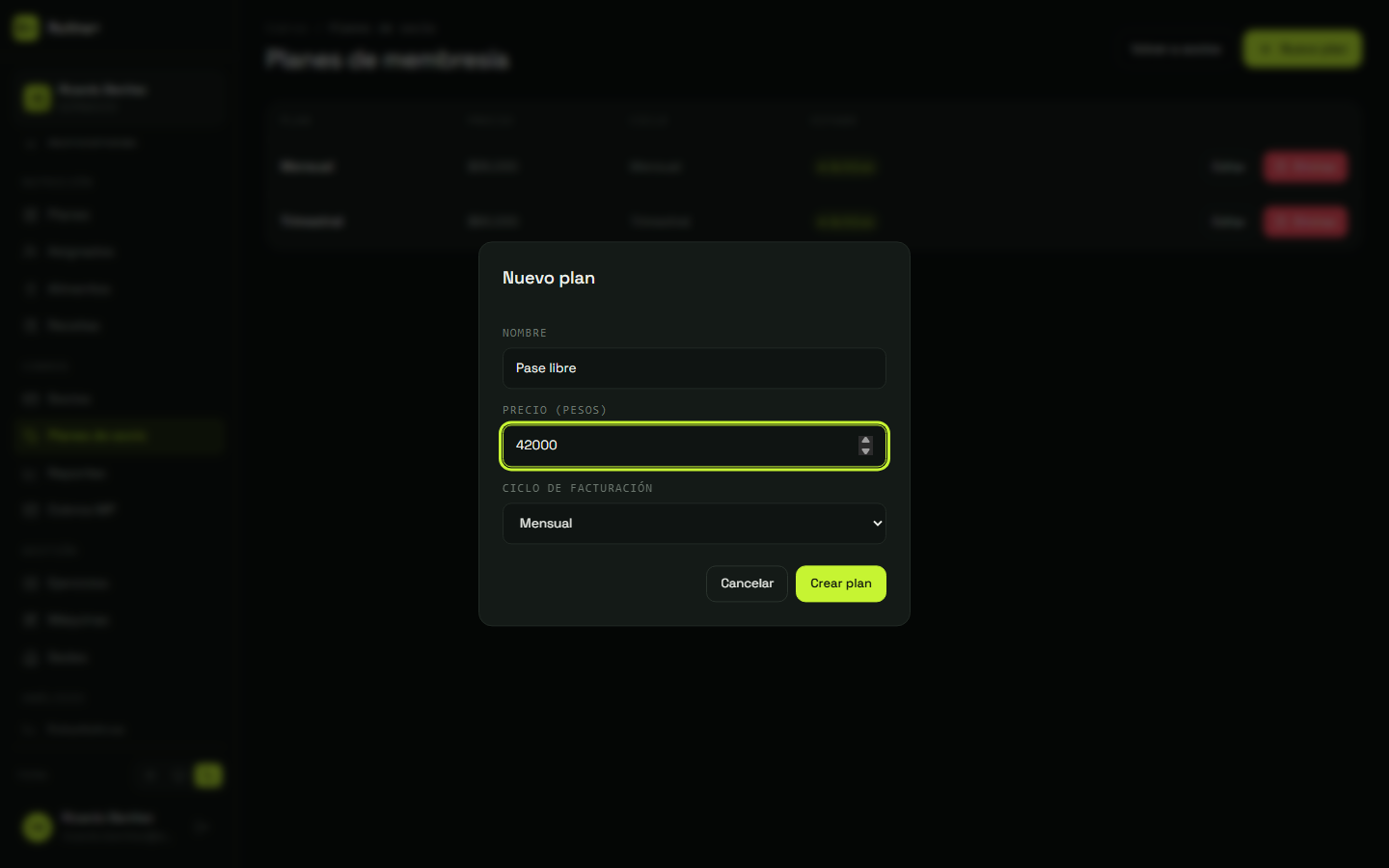Click the NOMBRE field label
1389x868 pixels.
coord(525,333)
